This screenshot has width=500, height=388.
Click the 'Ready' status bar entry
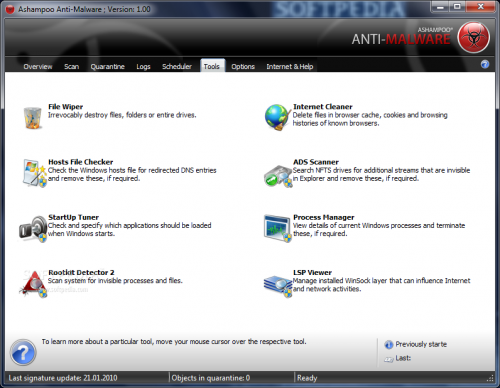tap(307, 378)
